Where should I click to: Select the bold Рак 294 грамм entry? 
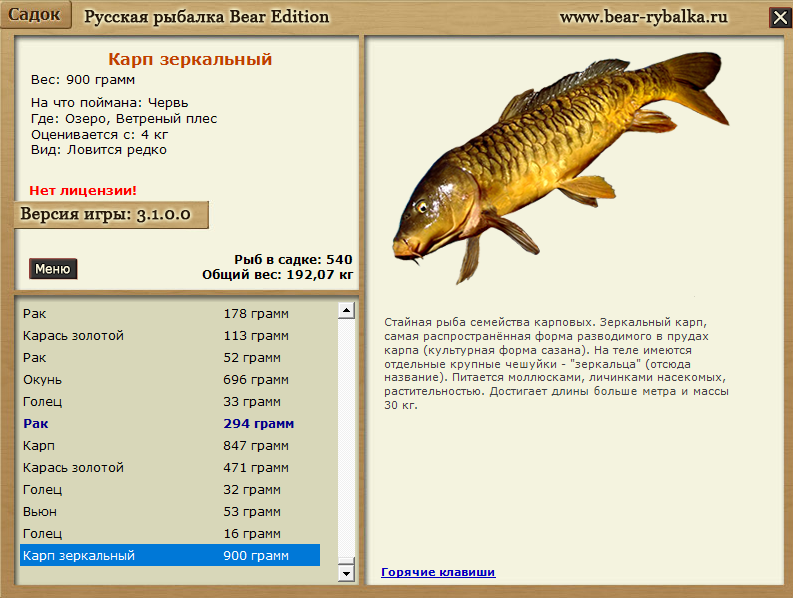click(x=170, y=423)
